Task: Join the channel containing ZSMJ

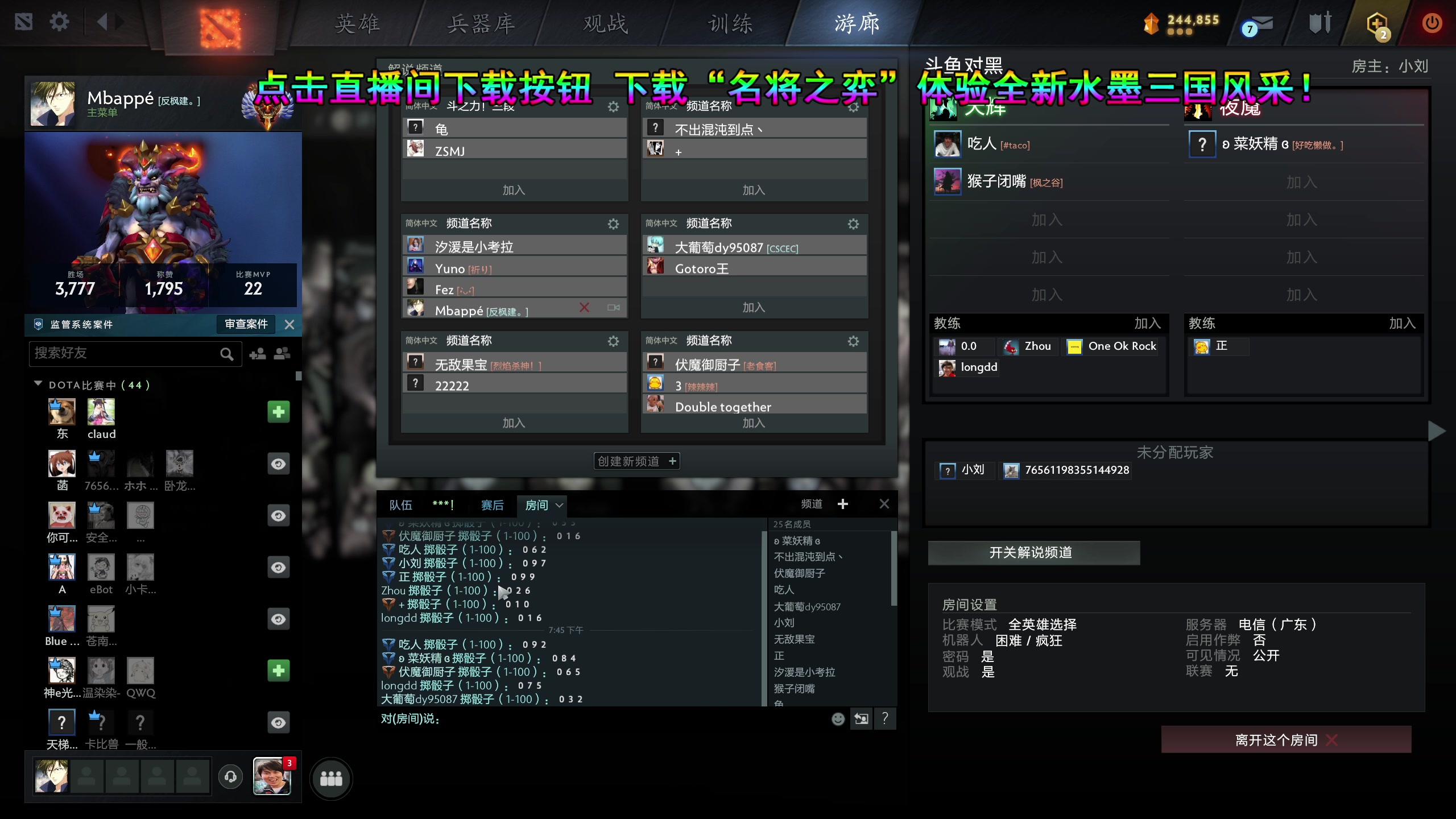Action: (514, 190)
